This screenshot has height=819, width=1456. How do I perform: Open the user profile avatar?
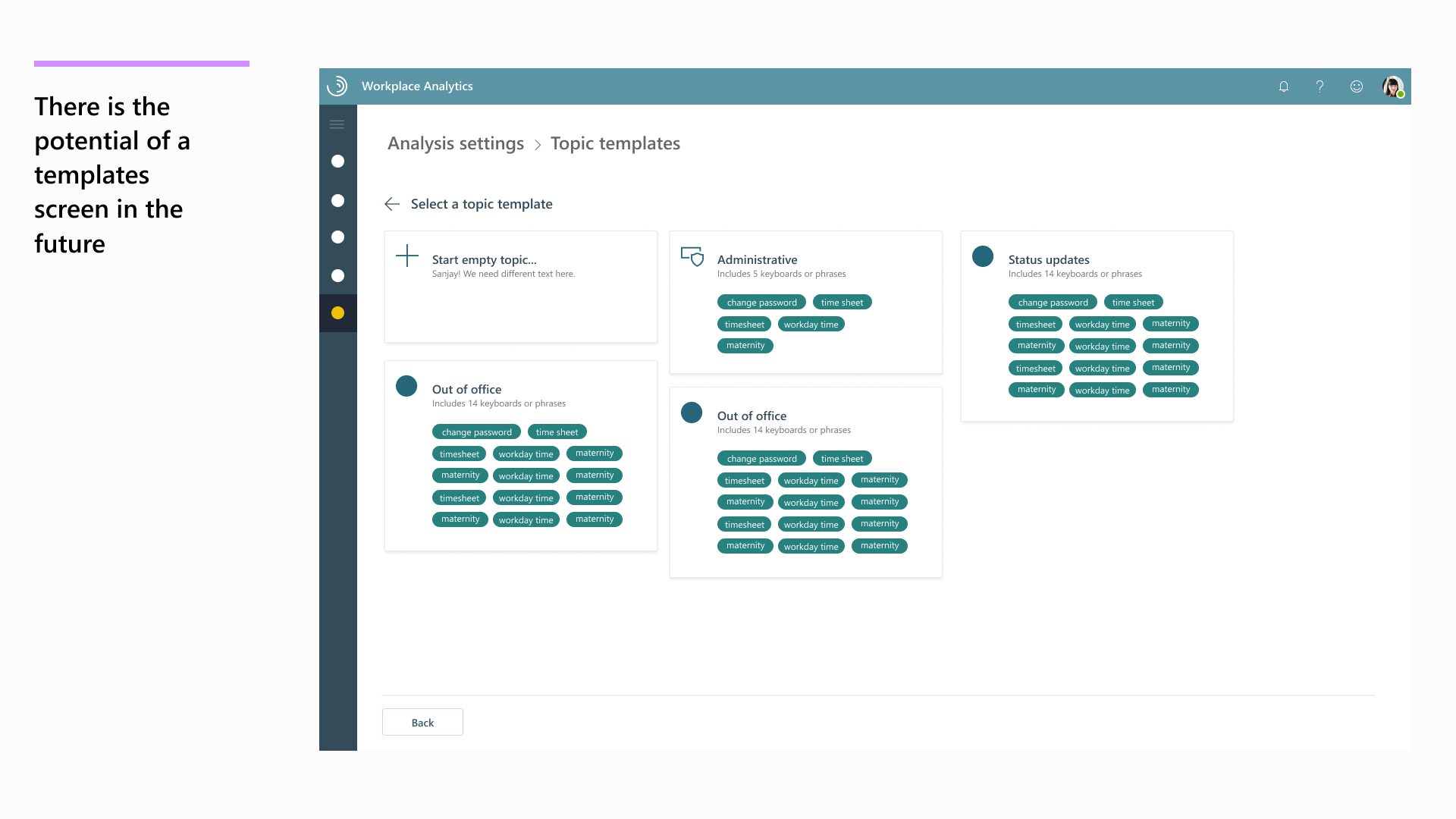point(1392,86)
